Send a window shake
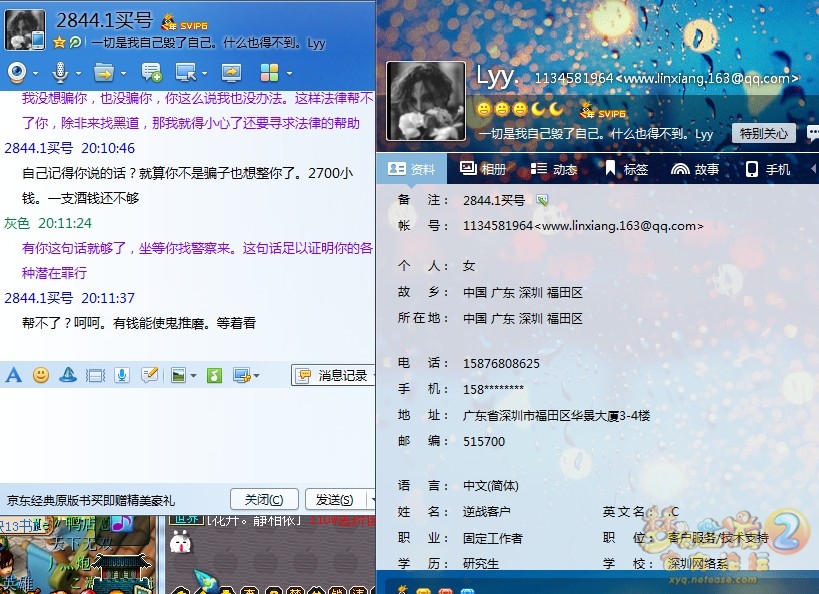This screenshot has height=594, width=819. [x=95, y=376]
